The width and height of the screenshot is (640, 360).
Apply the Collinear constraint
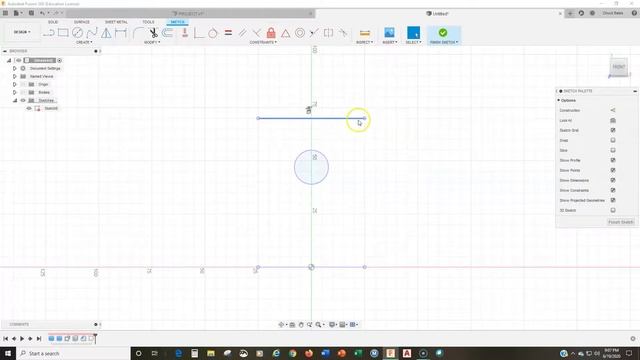point(313,33)
